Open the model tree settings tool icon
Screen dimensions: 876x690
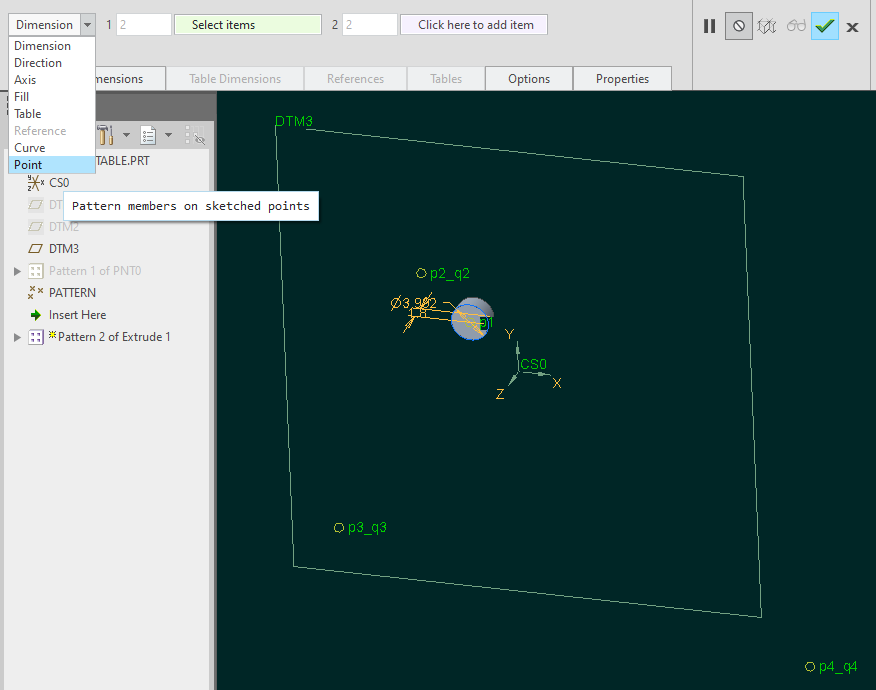(x=104, y=134)
